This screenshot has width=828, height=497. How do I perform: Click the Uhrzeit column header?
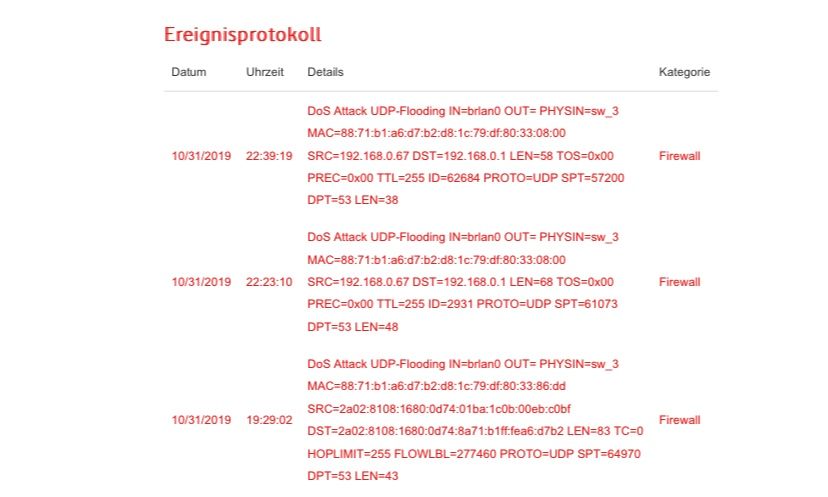(265, 73)
